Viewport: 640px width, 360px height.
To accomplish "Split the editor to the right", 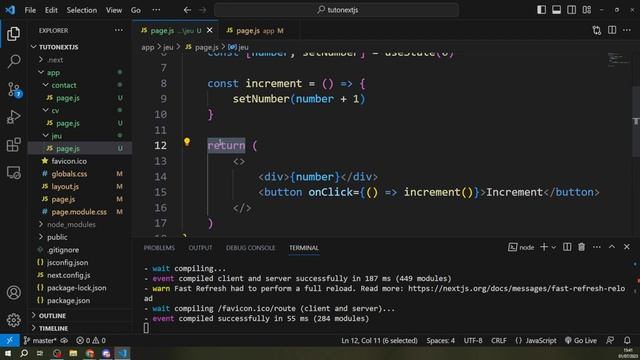I will tap(612, 30).
